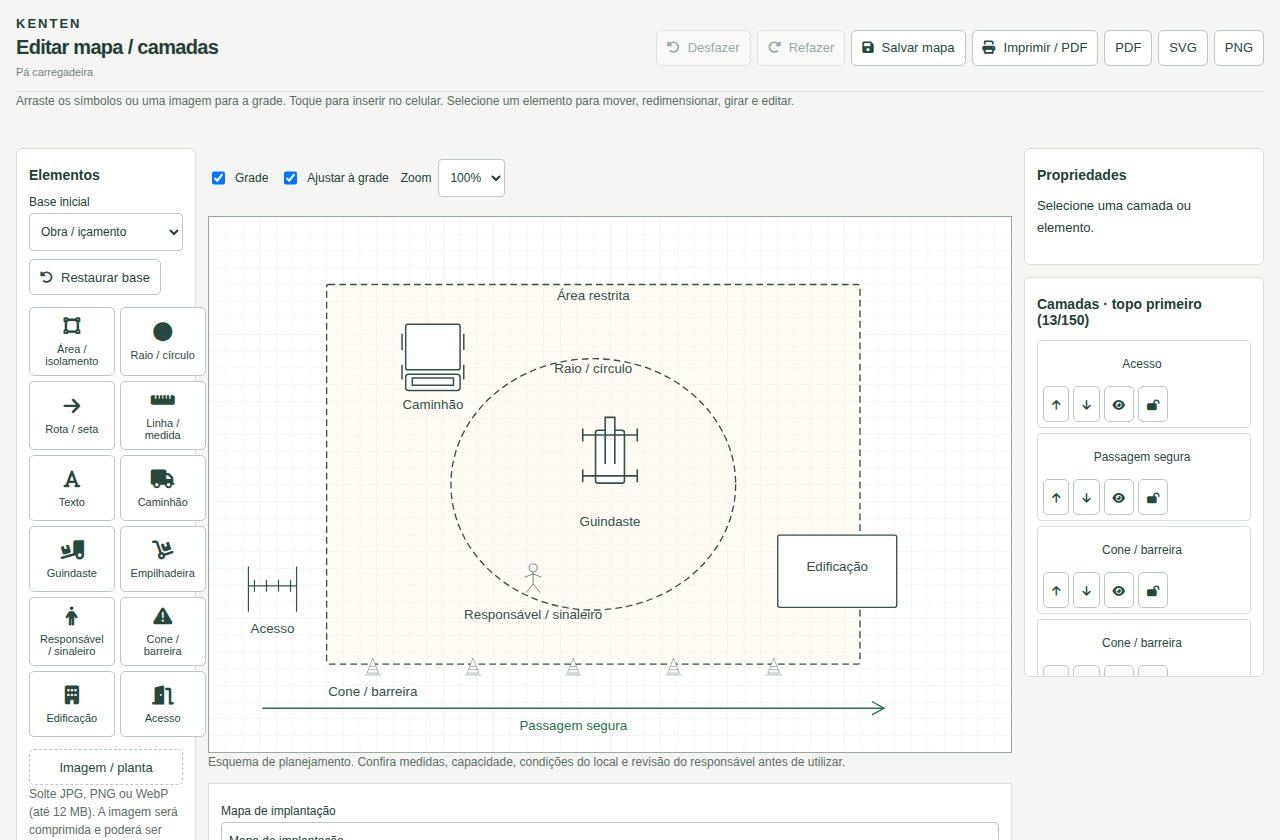Lock the Acesso layer
Viewport: 1280px width, 840px height.
(x=1153, y=404)
